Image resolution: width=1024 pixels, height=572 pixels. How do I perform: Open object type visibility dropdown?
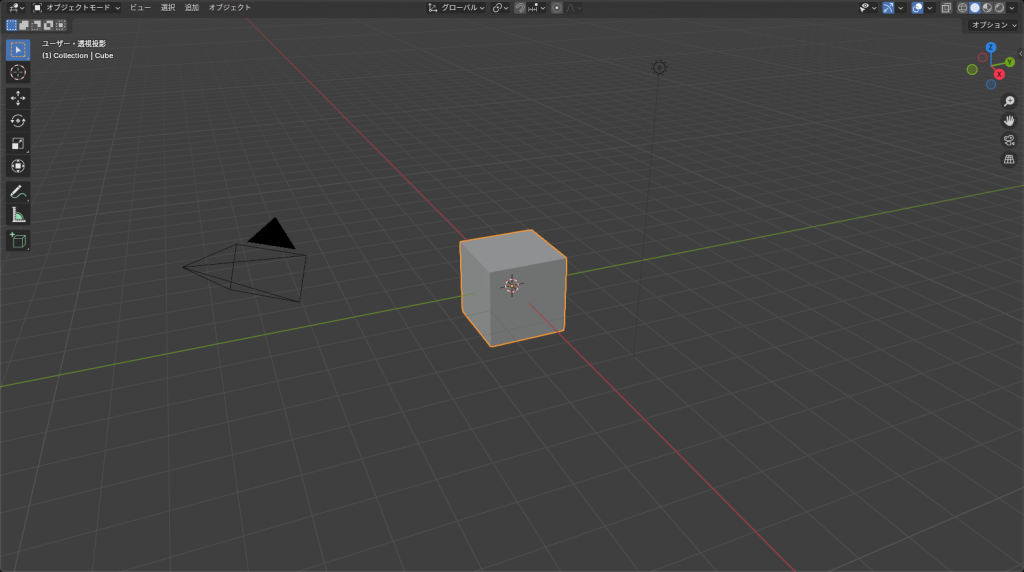pyautogui.click(x=868, y=8)
